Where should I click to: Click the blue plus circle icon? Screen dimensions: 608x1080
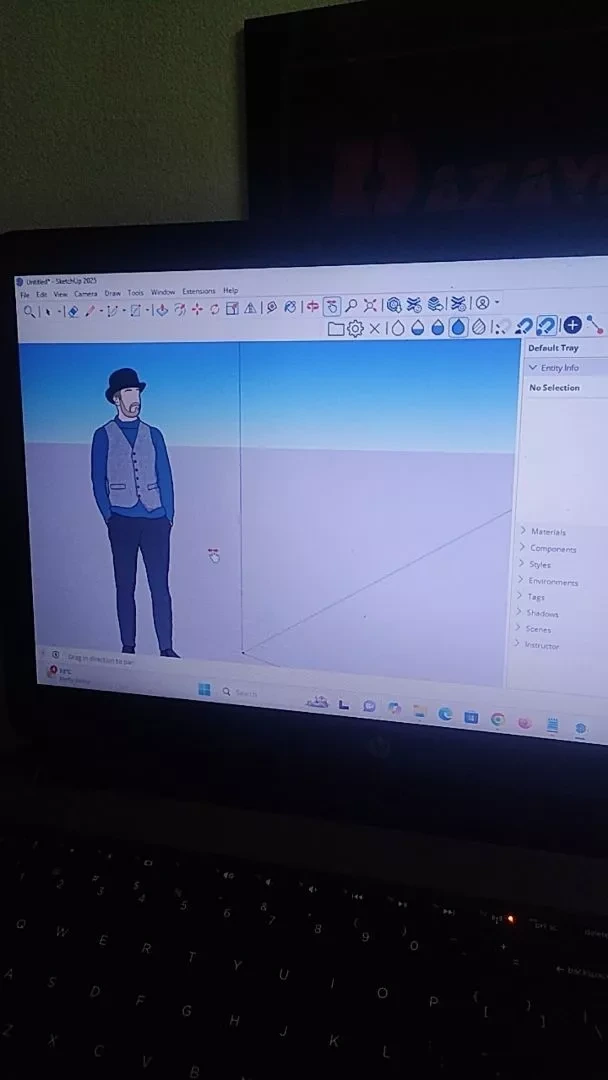[572, 324]
